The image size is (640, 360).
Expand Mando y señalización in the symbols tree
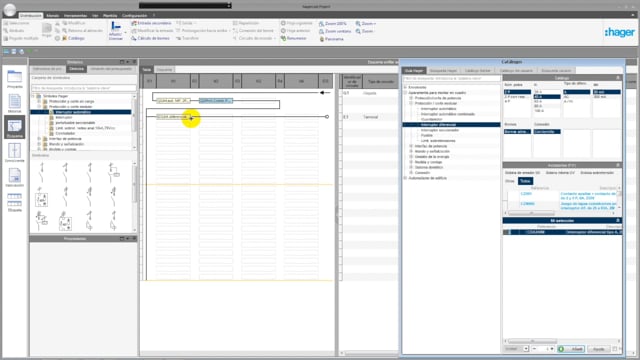tap(39, 144)
